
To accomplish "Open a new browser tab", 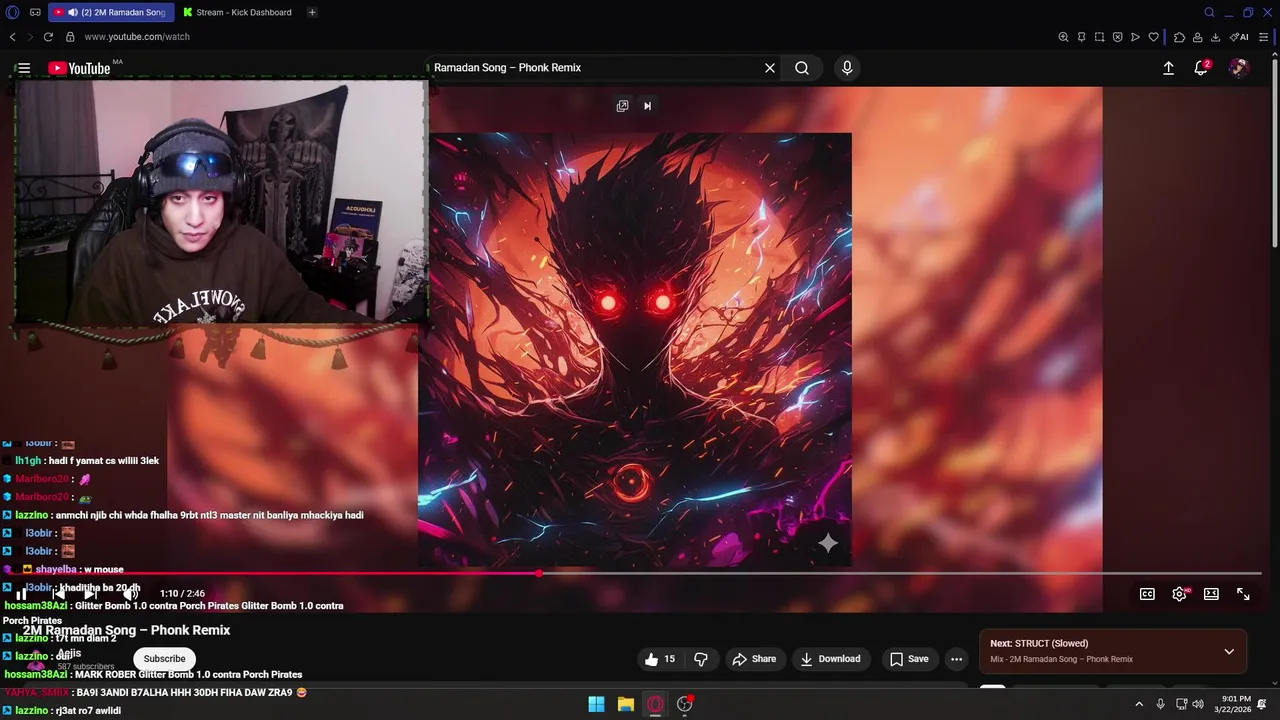I will (x=312, y=12).
